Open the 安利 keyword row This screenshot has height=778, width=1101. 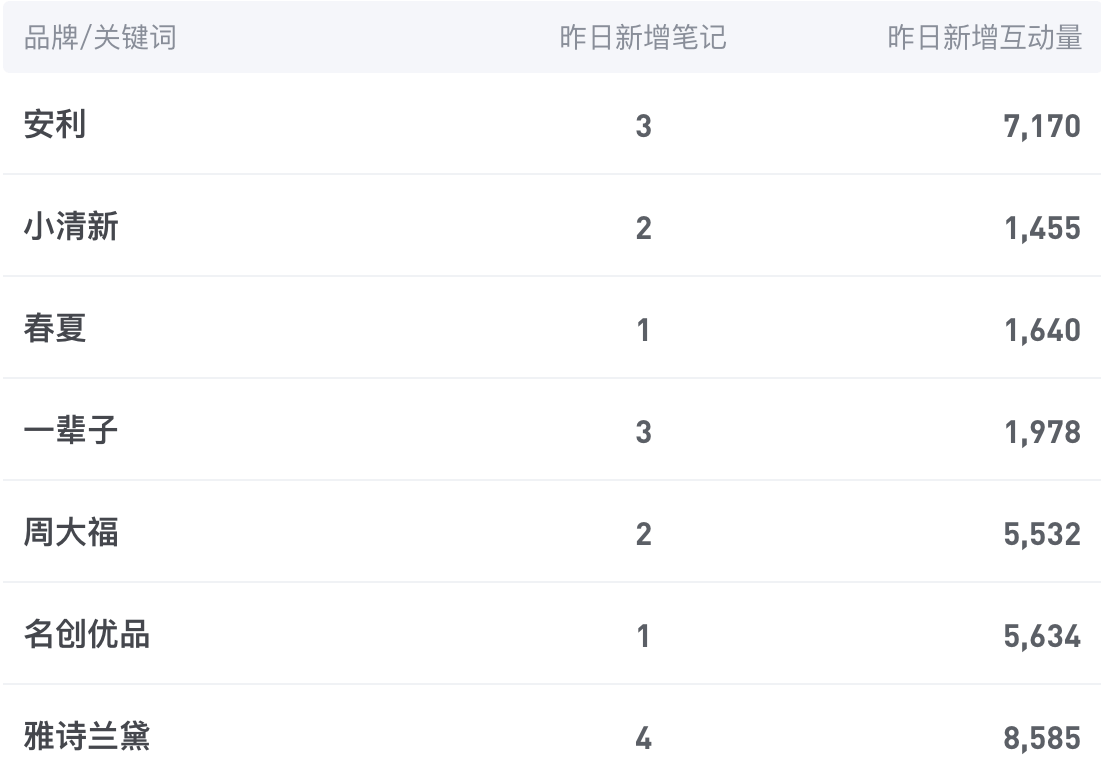pyautogui.click(x=55, y=126)
